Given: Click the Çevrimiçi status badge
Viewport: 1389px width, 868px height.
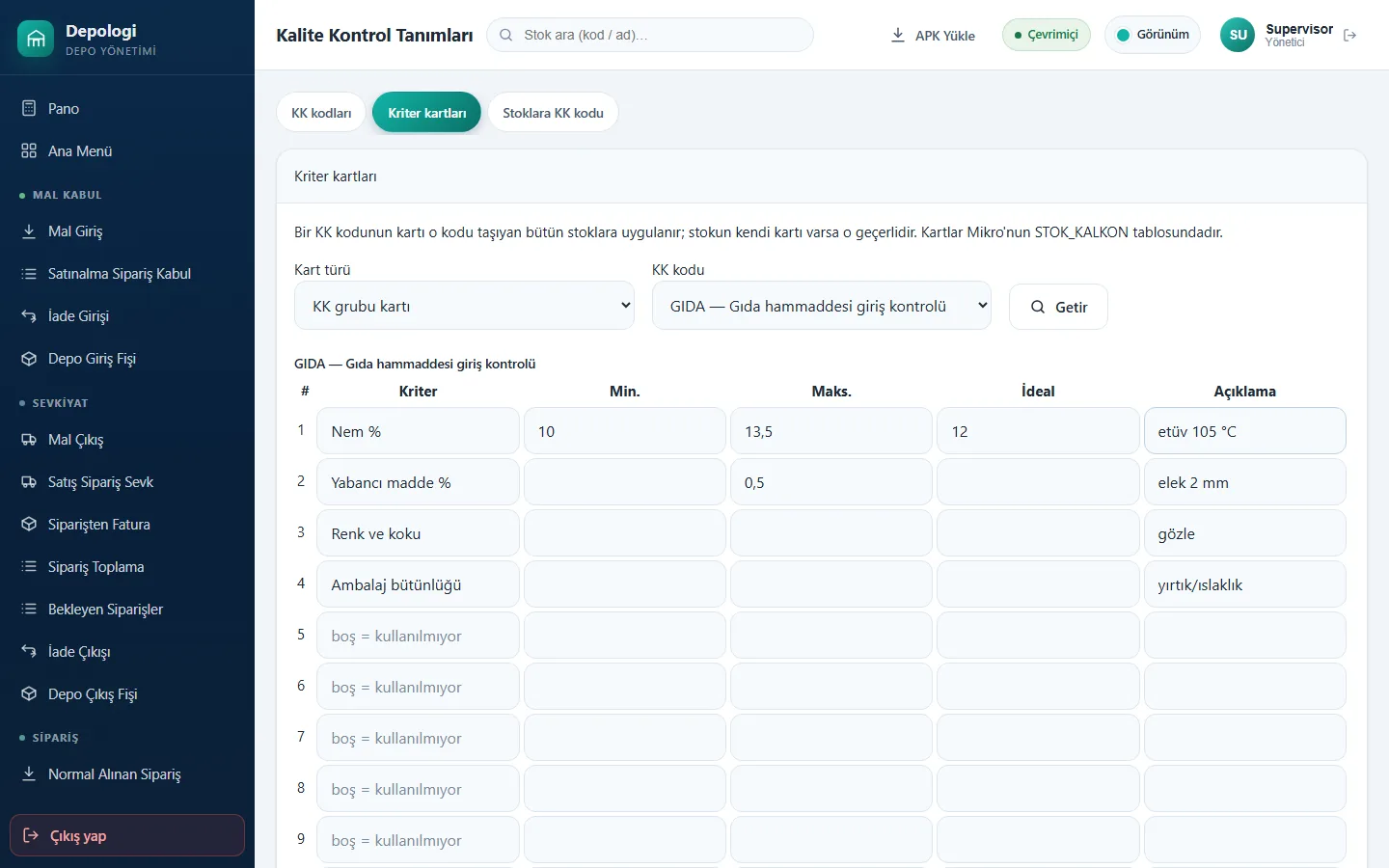Looking at the screenshot, I should coord(1047,35).
